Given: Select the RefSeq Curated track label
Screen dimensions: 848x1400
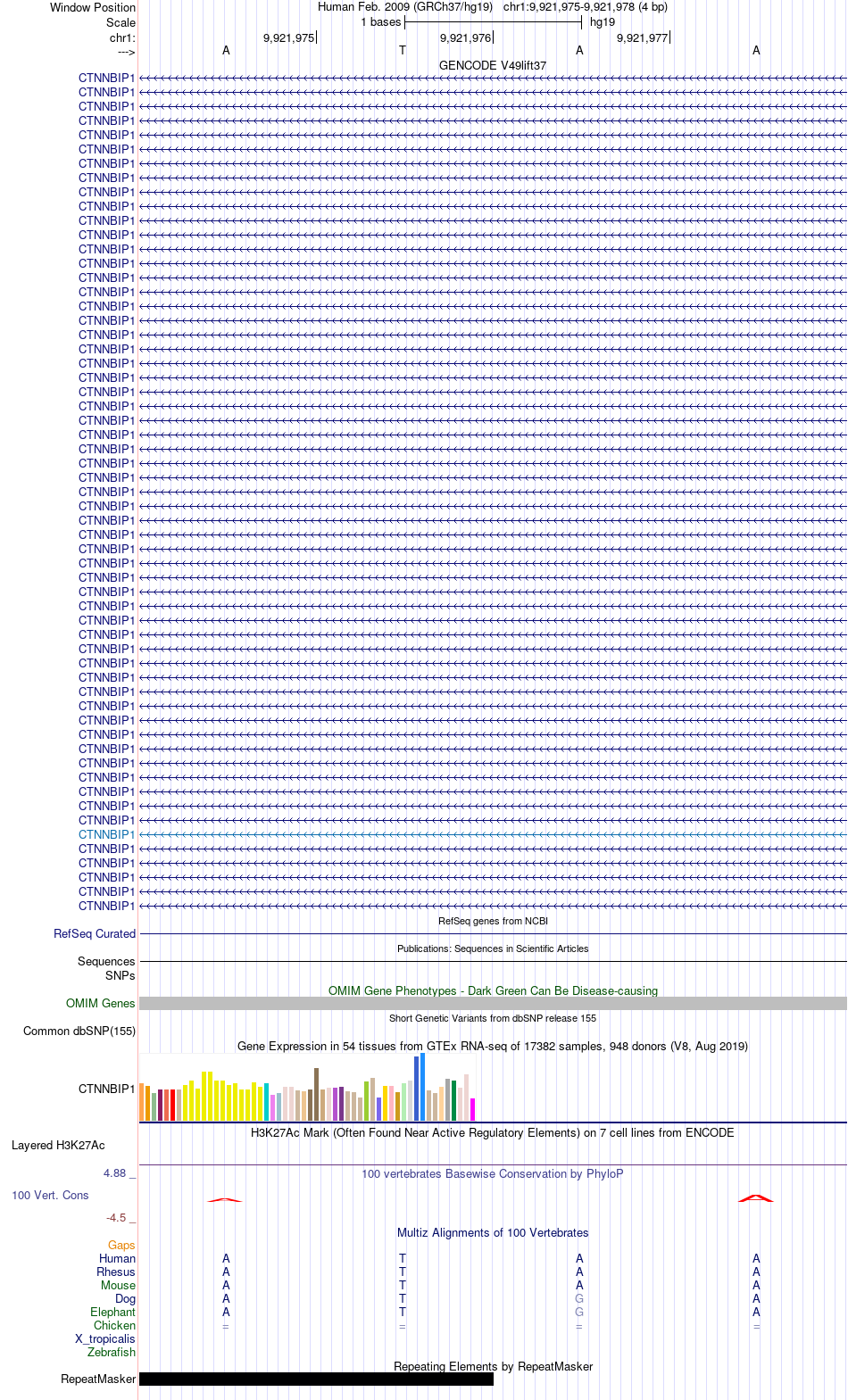Looking at the screenshot, I should (x=94, y=933).
